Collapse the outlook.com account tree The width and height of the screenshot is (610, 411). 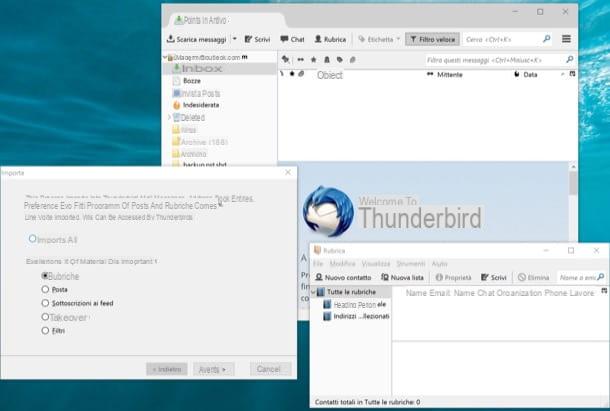click(x=165, y=57)
